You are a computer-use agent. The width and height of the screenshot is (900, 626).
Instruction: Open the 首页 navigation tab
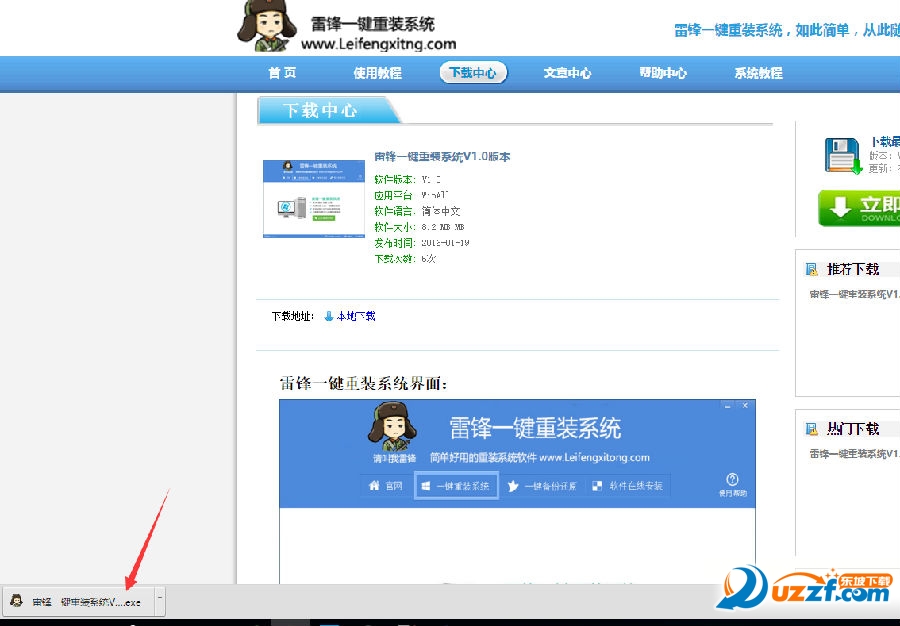tap(282, 73)
